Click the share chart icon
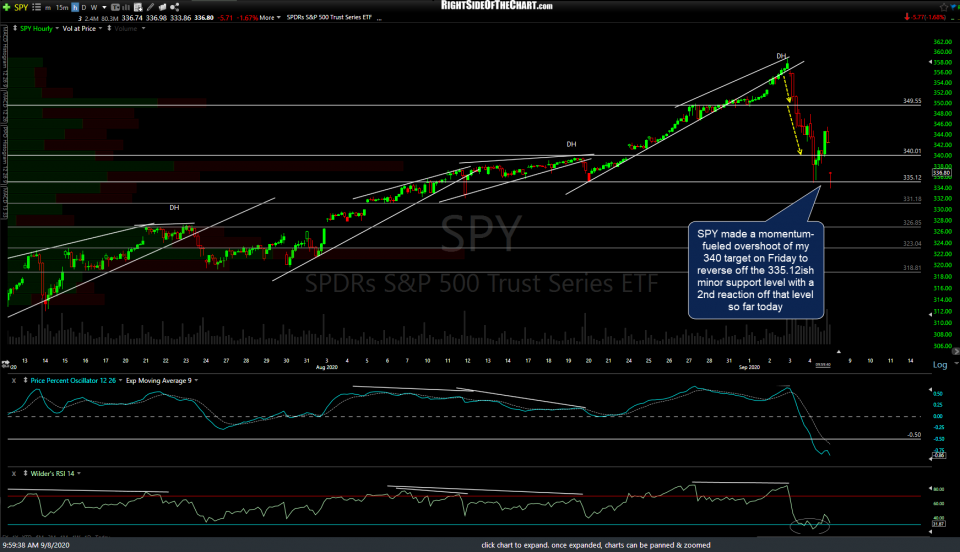The image size is (960, 552). click(174, 7)
